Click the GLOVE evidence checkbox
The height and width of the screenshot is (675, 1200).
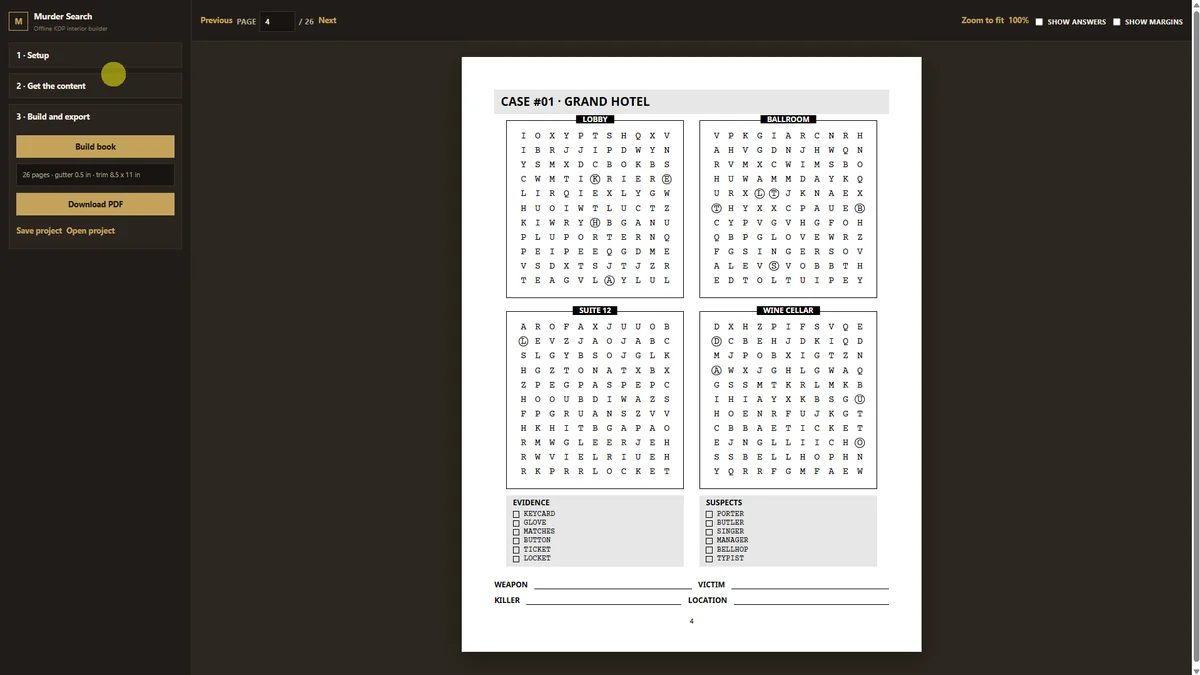pos(516,523)
